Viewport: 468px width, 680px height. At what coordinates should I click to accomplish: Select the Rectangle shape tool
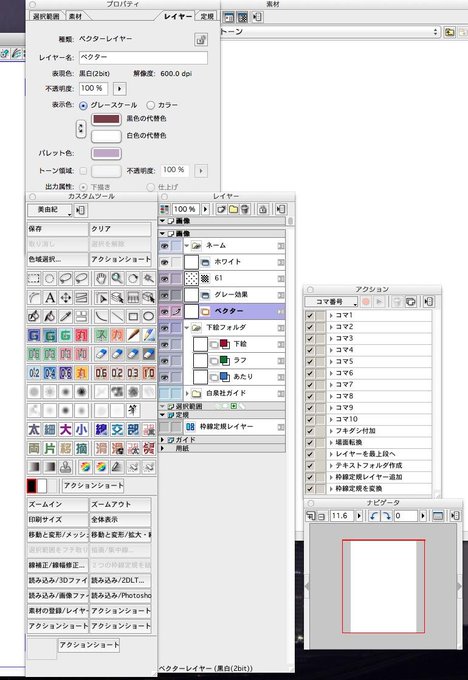tap(133, 316)
